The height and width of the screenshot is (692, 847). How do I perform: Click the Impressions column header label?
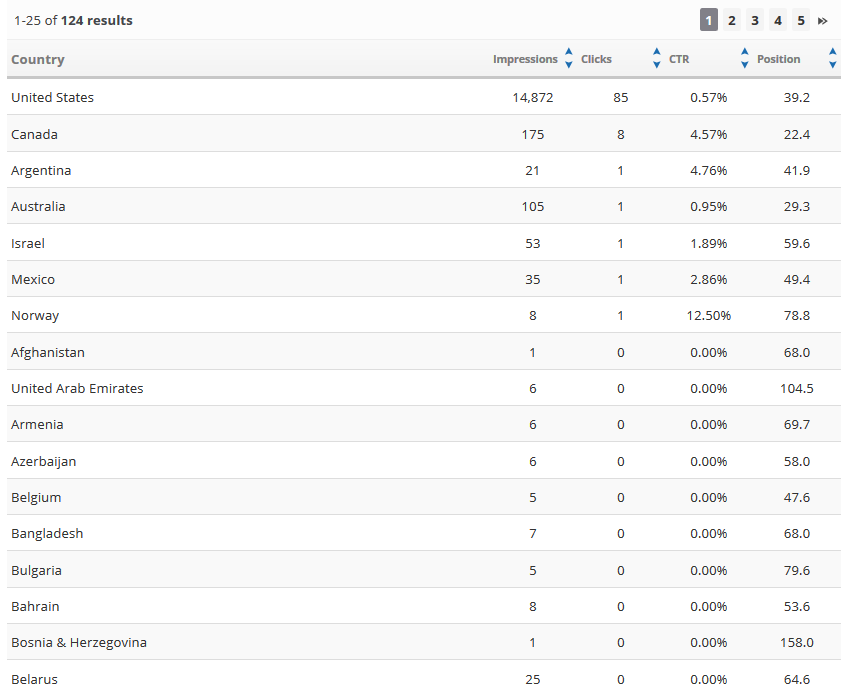[x=525, y=59]
